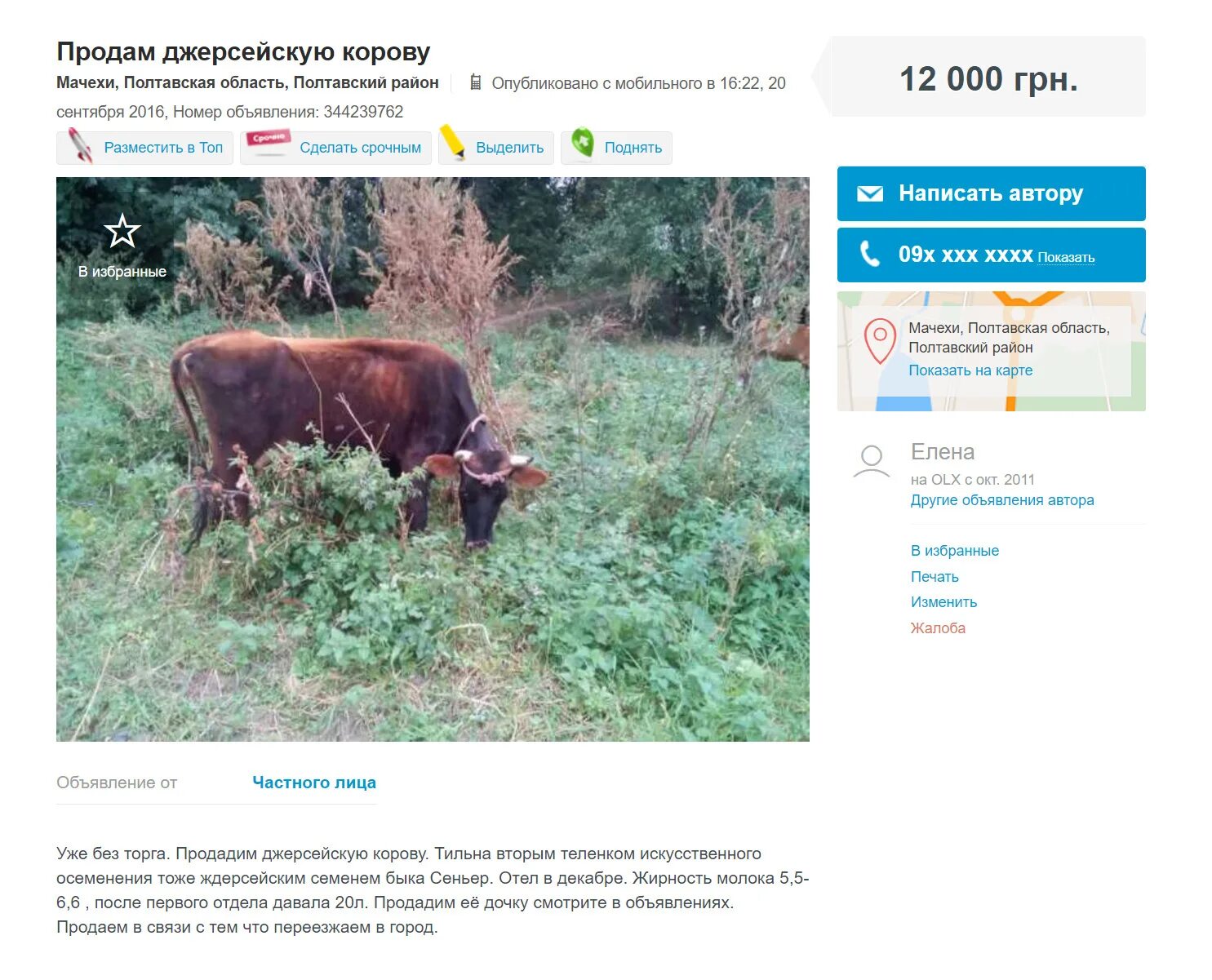Click the yellow highlighter pencil icon
This screenshot has width=1212, height=980.
(x=452, y=142)
